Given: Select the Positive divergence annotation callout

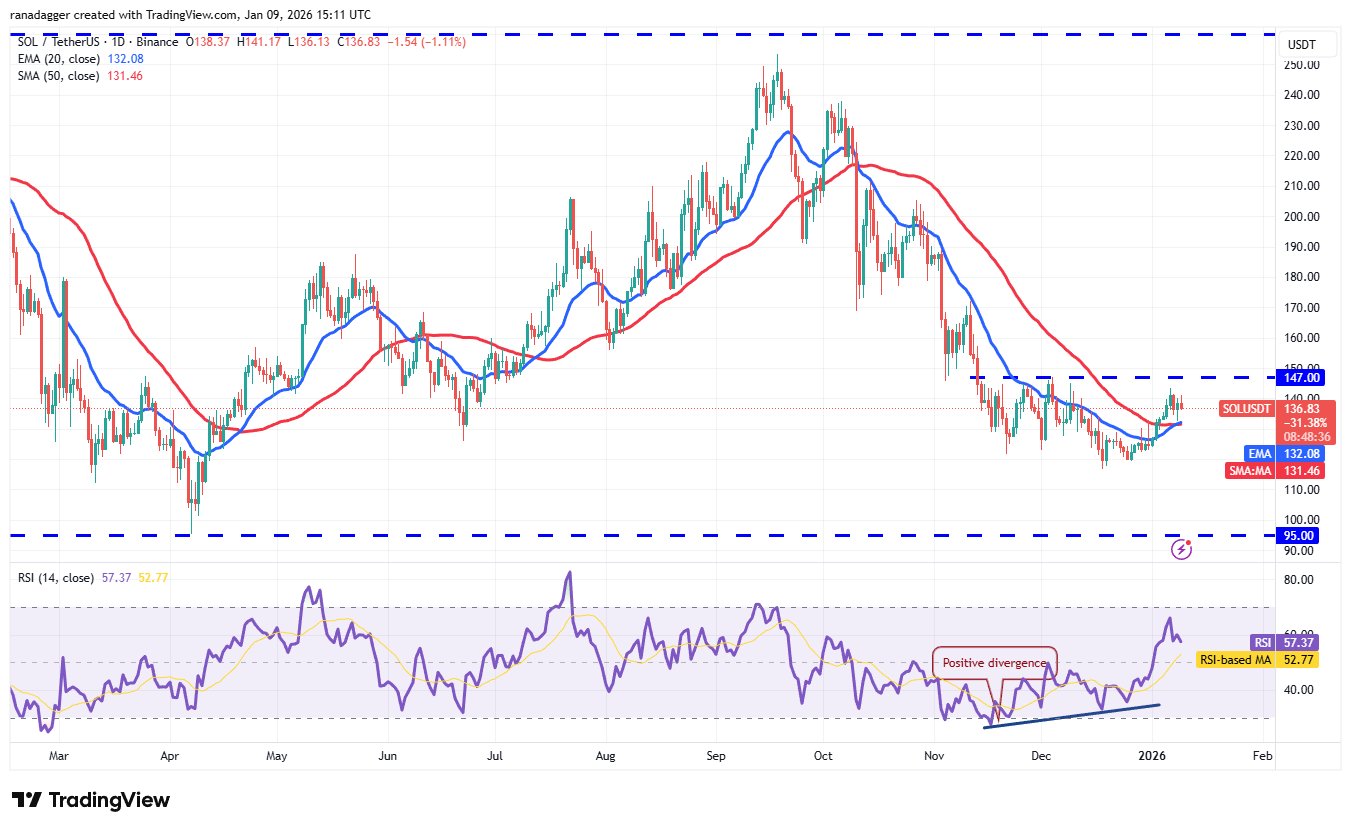Looking at the screenshot, I should point(993,662).
